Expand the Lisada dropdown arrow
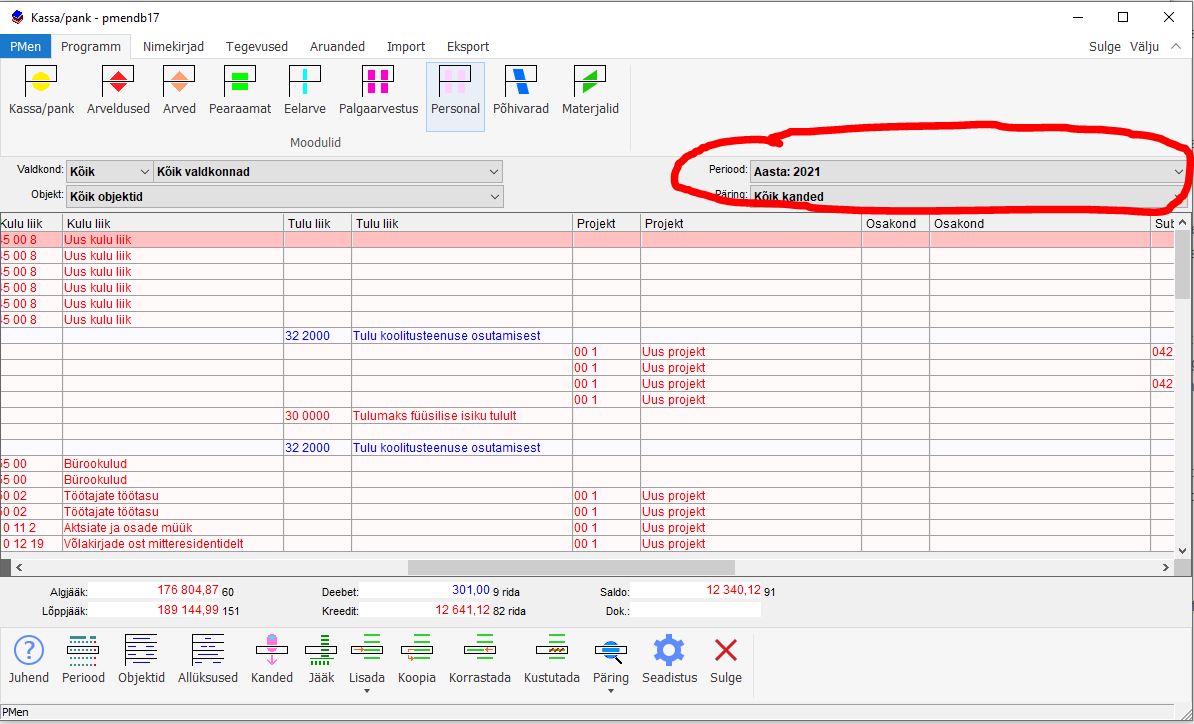 point(367,691)
